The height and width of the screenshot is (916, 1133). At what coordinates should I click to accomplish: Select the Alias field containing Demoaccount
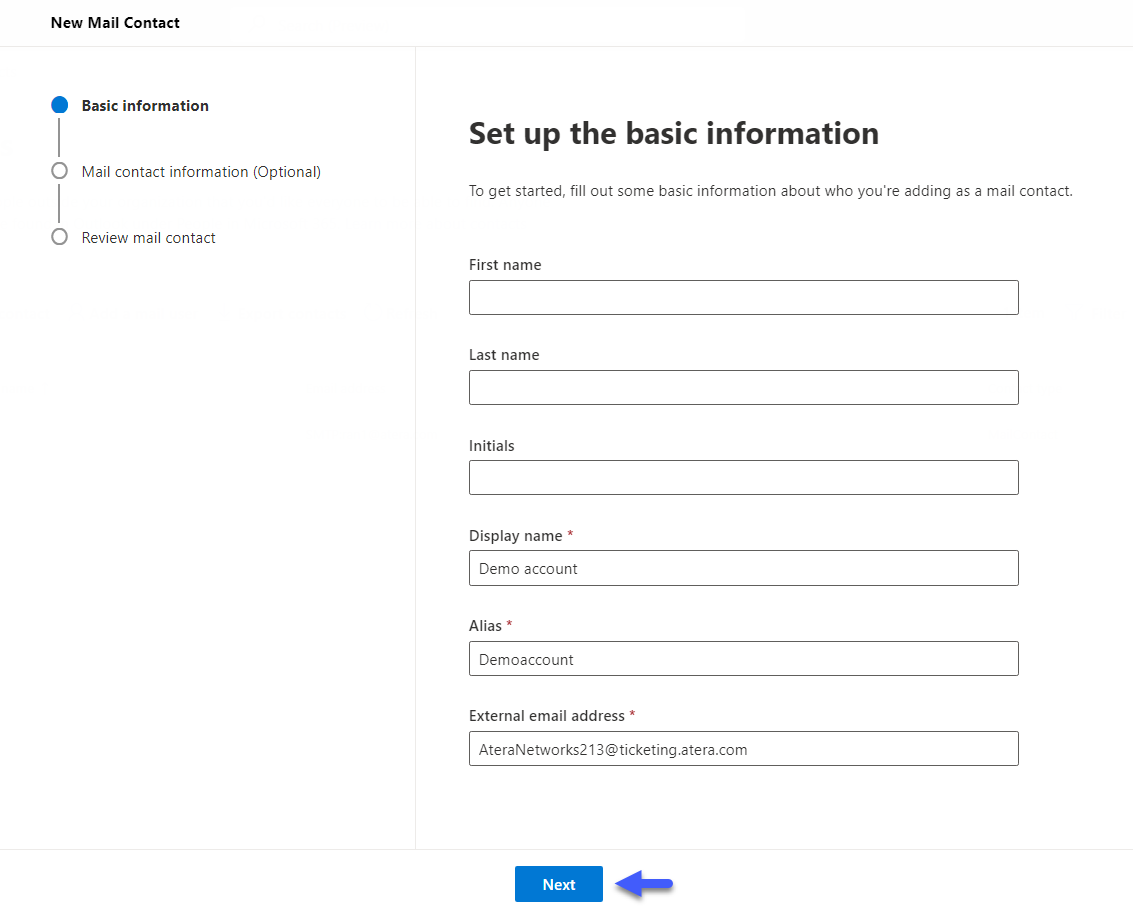[x=743, y=658]
